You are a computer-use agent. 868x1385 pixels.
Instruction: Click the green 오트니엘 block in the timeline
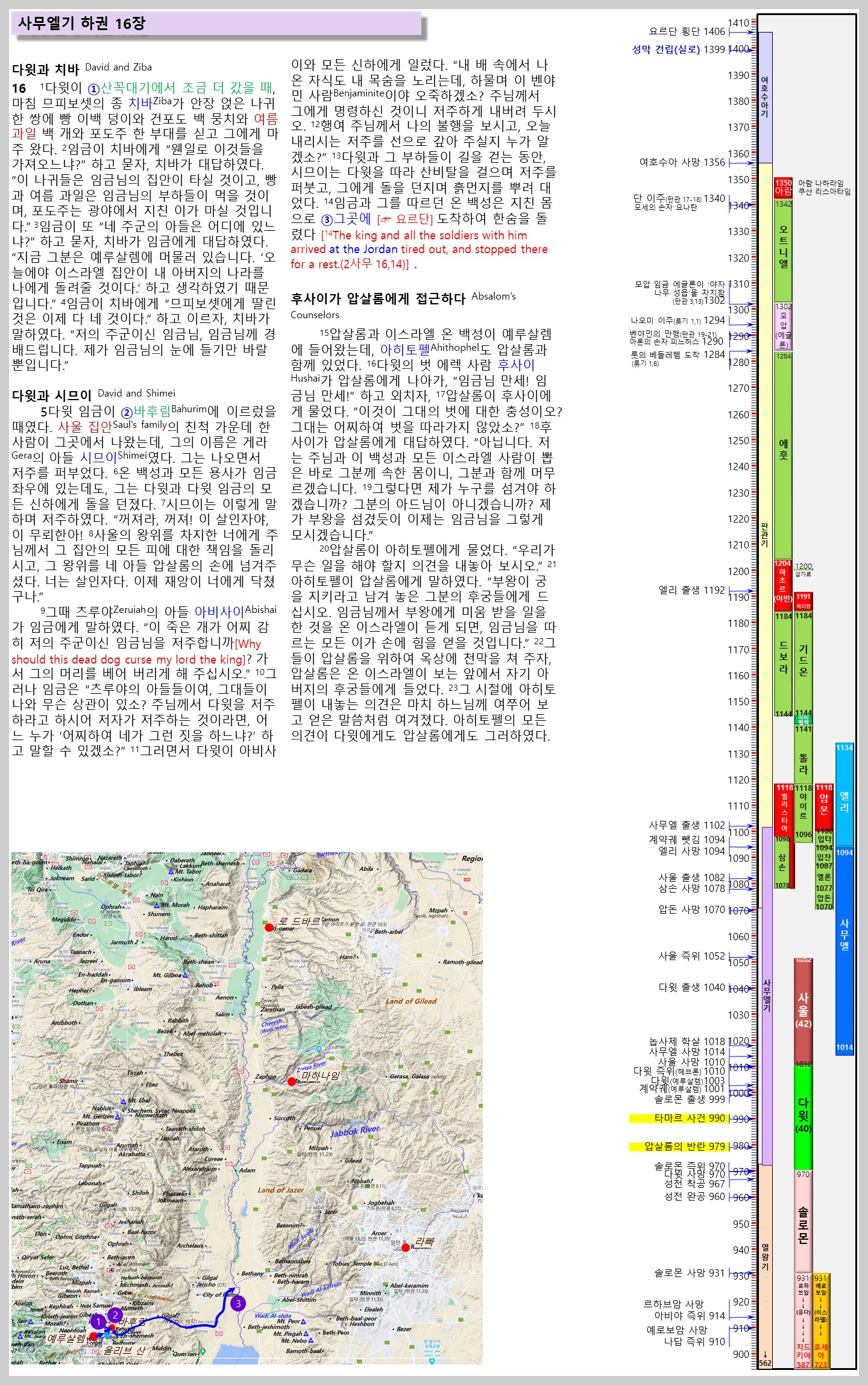click(783, 250)
